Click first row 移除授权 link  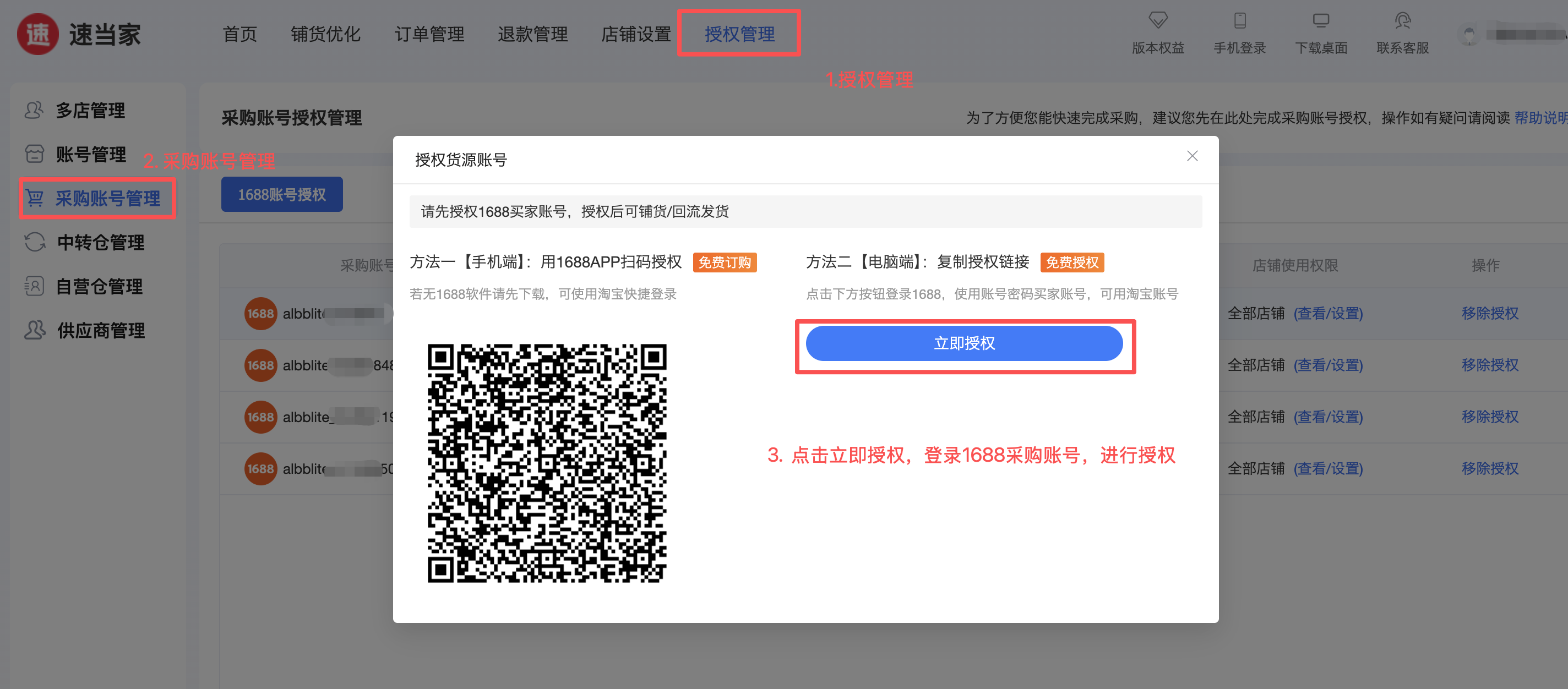pyautogui.click(x=1489, y=314)
